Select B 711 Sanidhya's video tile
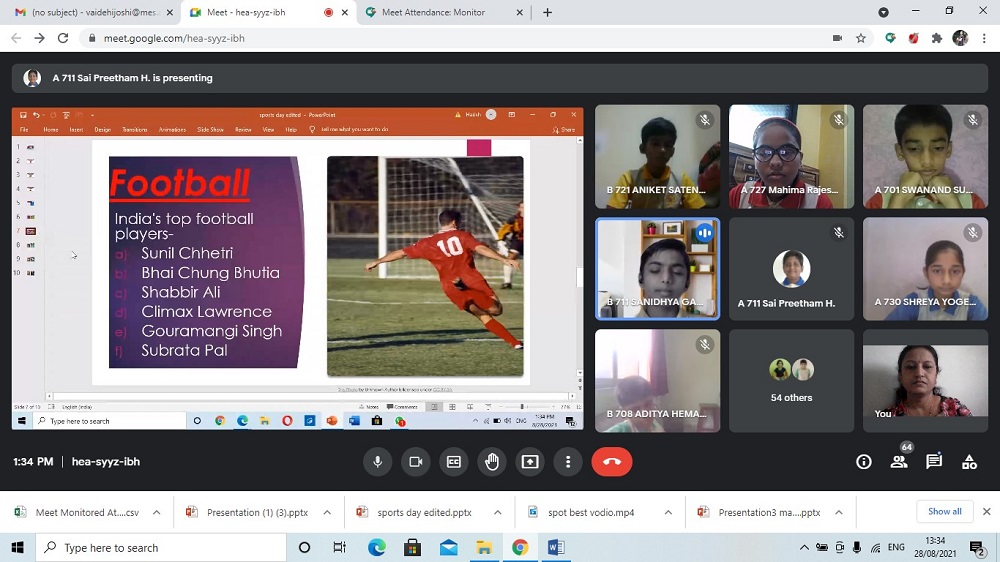This screenshot has height=562, width=1000. click(657, 269)
